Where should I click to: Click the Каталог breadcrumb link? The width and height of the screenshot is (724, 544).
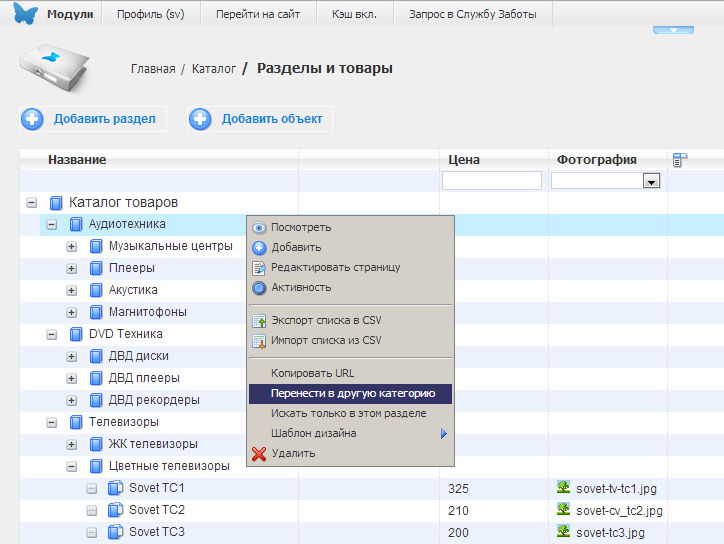(213, 69)
